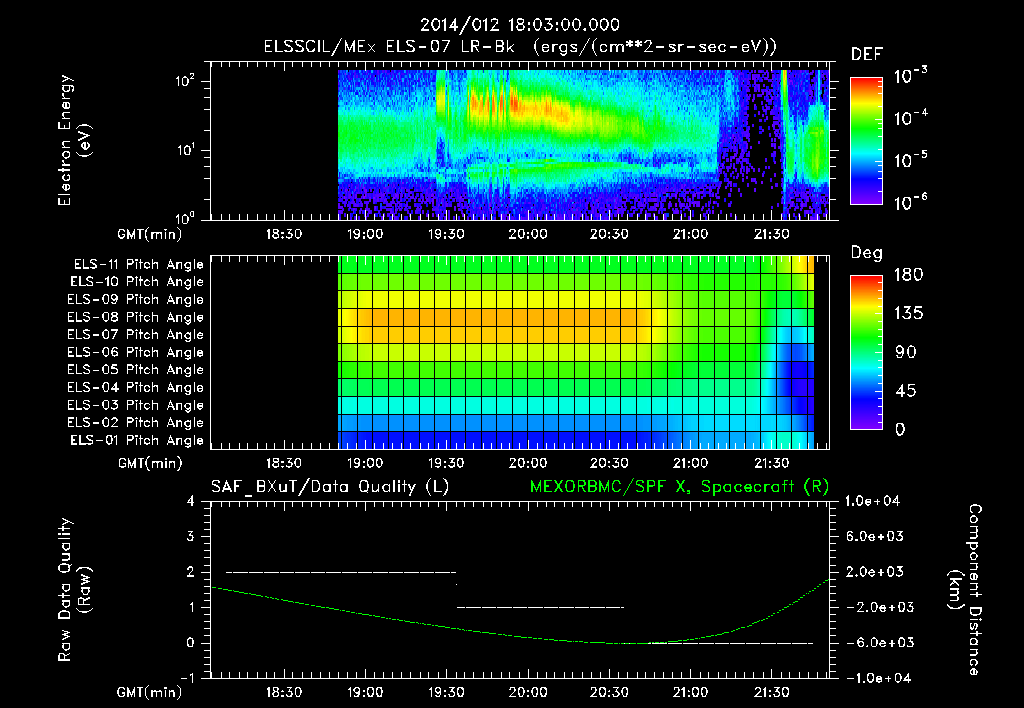1024x708 pixels.
Task: Click the Electron Energy (eV) axis label
Action: pos(74,140)
